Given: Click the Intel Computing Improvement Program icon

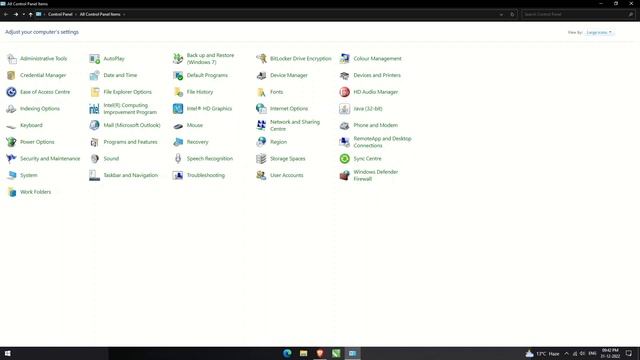Looking at the screenshot, I should click(95, 109).
